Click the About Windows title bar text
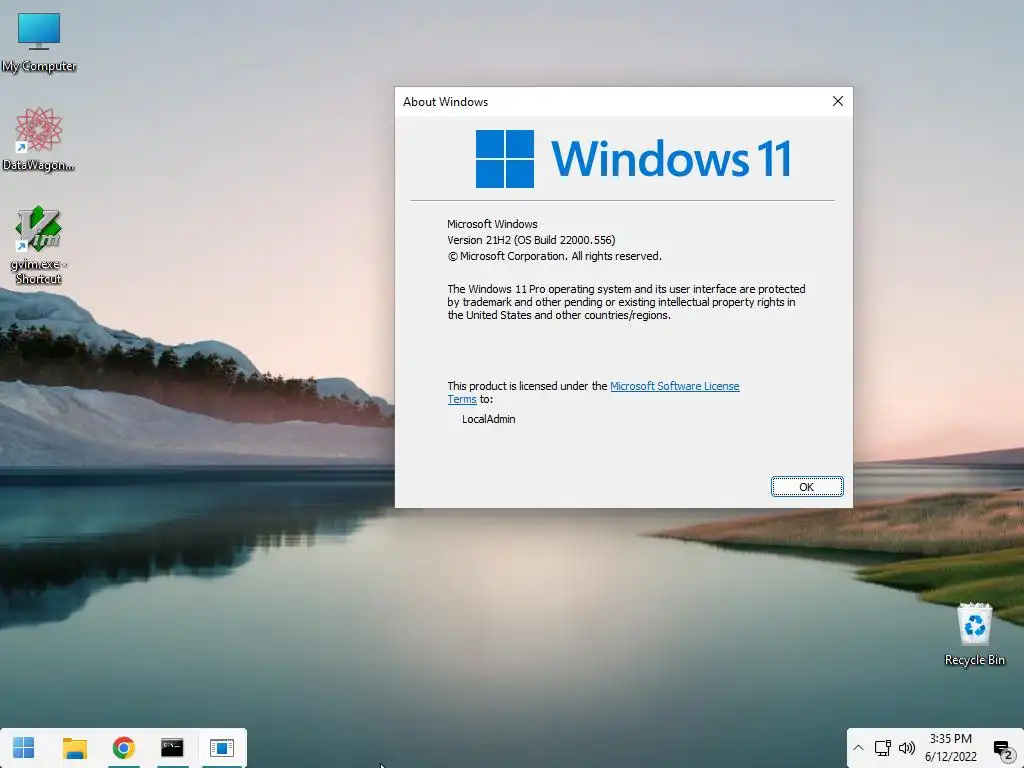The image size is (1024, 768). tap(445, 102)
